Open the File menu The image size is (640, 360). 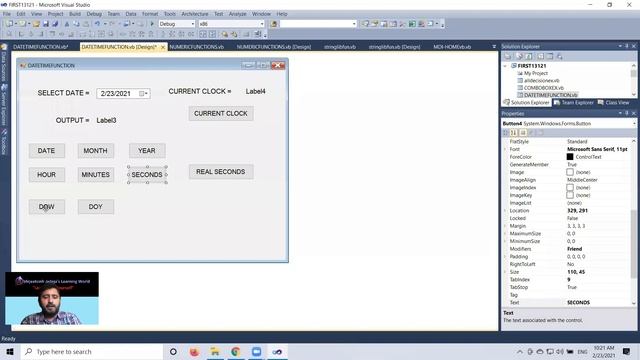[x=7, y=13]
